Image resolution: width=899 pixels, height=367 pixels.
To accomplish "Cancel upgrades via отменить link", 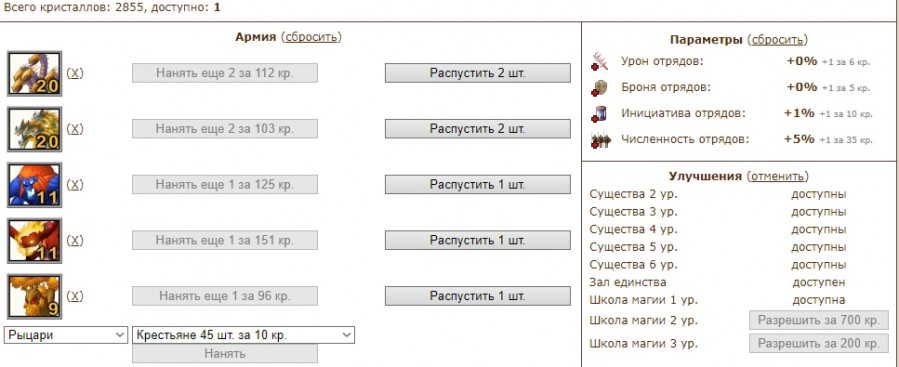I will click(x=777, y=176).
